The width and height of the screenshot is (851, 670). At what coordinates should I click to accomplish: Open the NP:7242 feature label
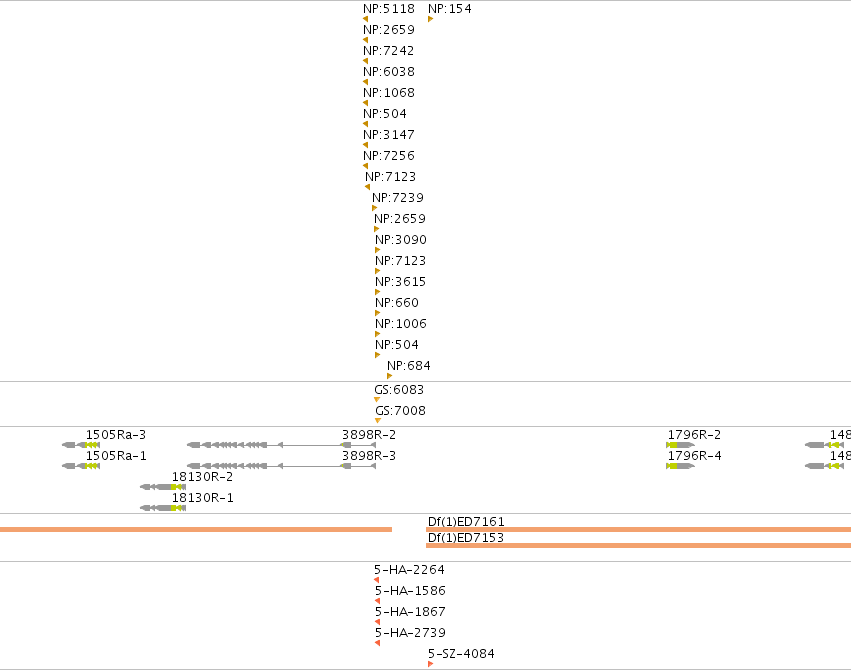click(x=389, y=51)
